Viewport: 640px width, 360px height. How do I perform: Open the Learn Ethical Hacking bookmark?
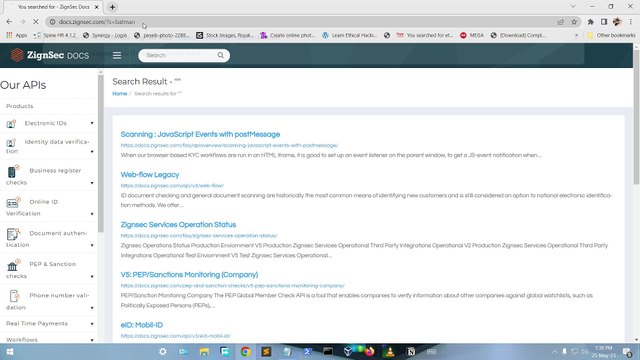point(349,36)
